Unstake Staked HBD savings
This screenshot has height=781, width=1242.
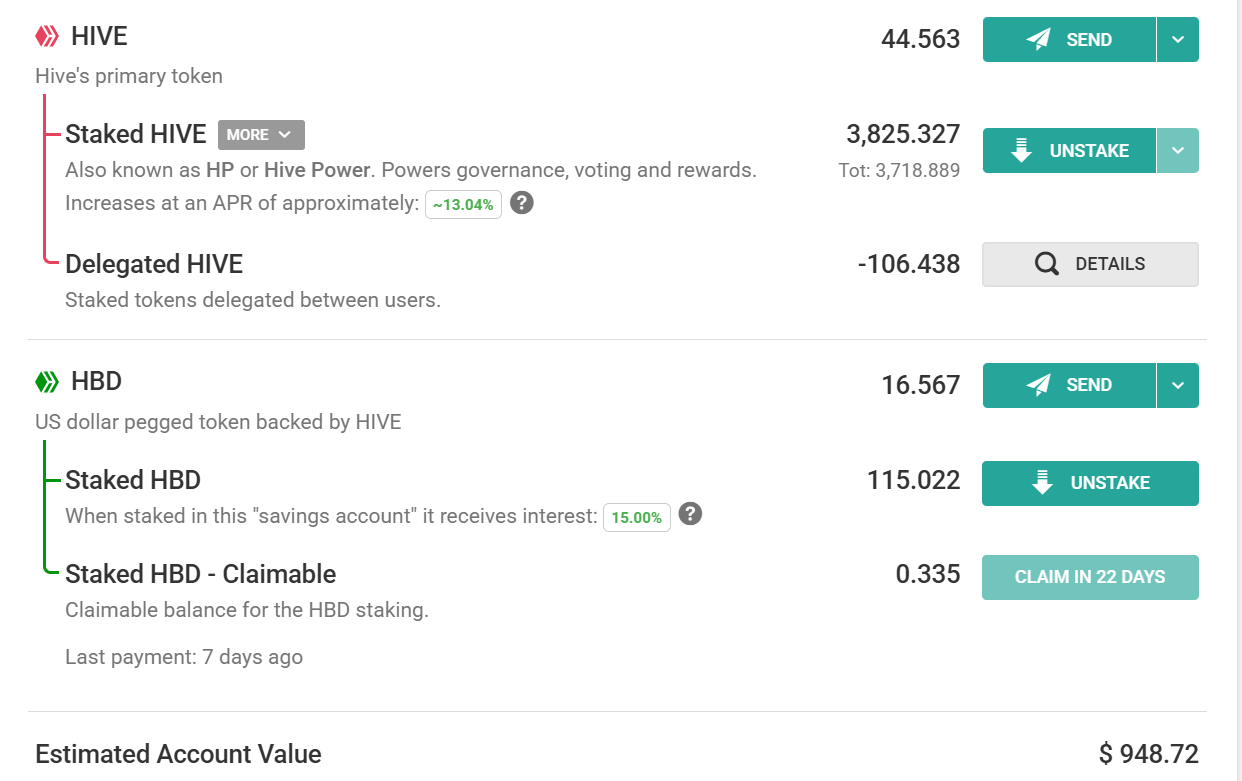(x=1090, y=483)
